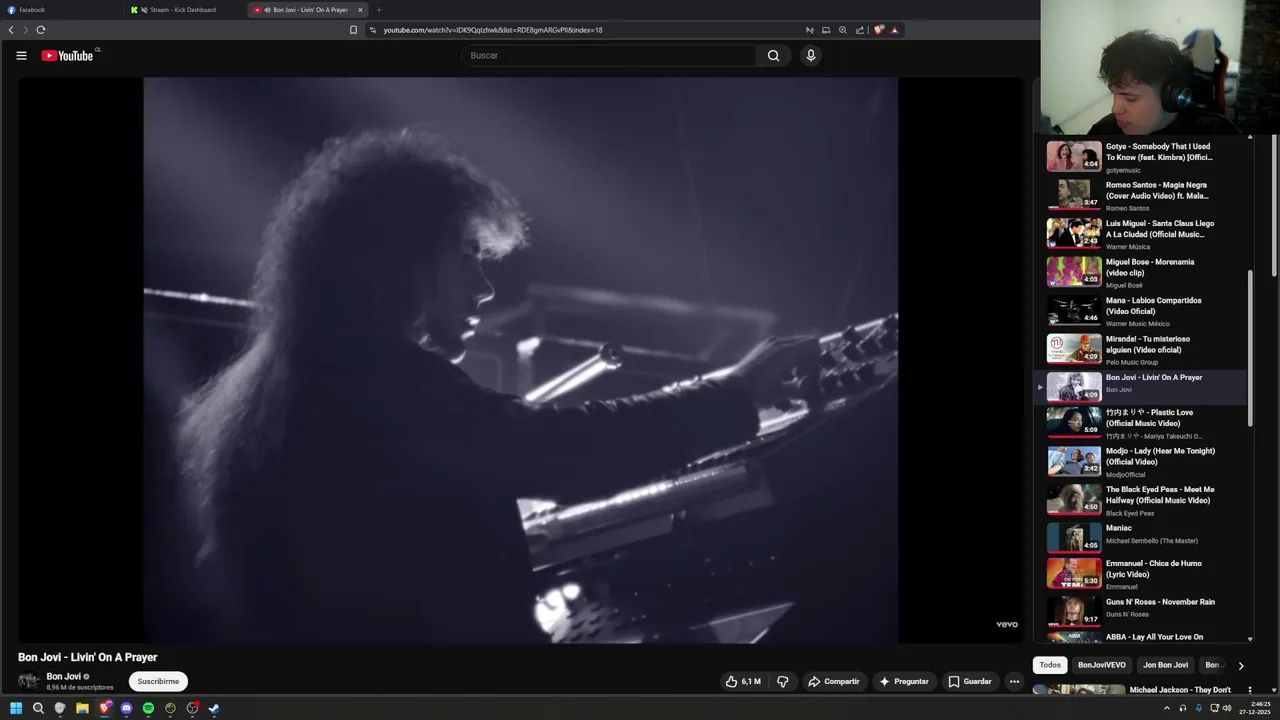Image resolution: width=1280 pixels, height=720 pixels.
Task: Save video with the Guardar button
Action: pyautogui.click(x=970, y=682)
